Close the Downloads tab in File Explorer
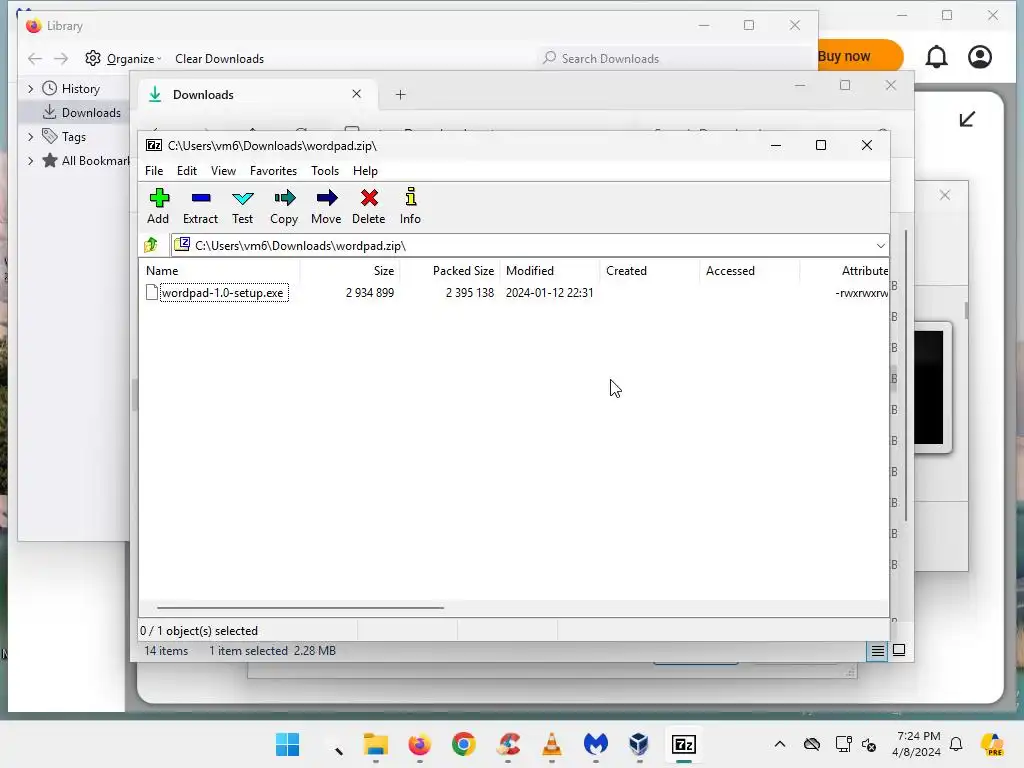Image resolution: width=1024 pixels, height=768 pixels. pos(357,94)
